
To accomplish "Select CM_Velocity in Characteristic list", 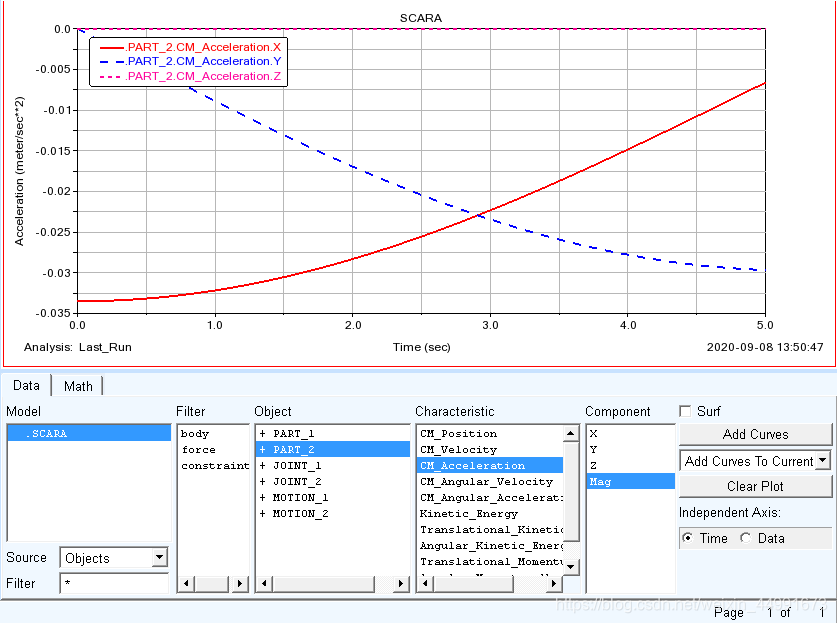I will [458, 450].
